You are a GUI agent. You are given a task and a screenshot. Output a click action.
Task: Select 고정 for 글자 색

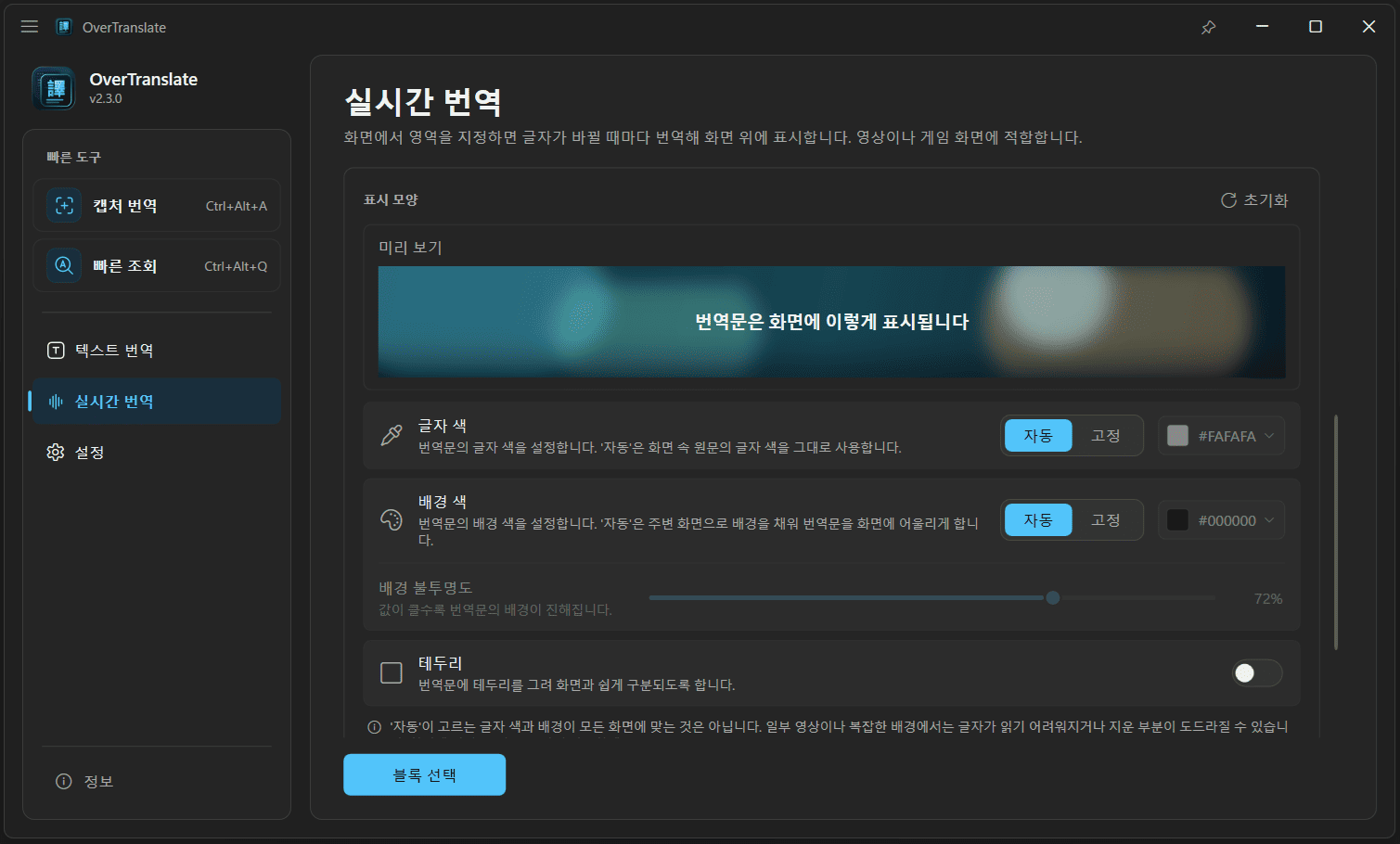point(1106,436)
